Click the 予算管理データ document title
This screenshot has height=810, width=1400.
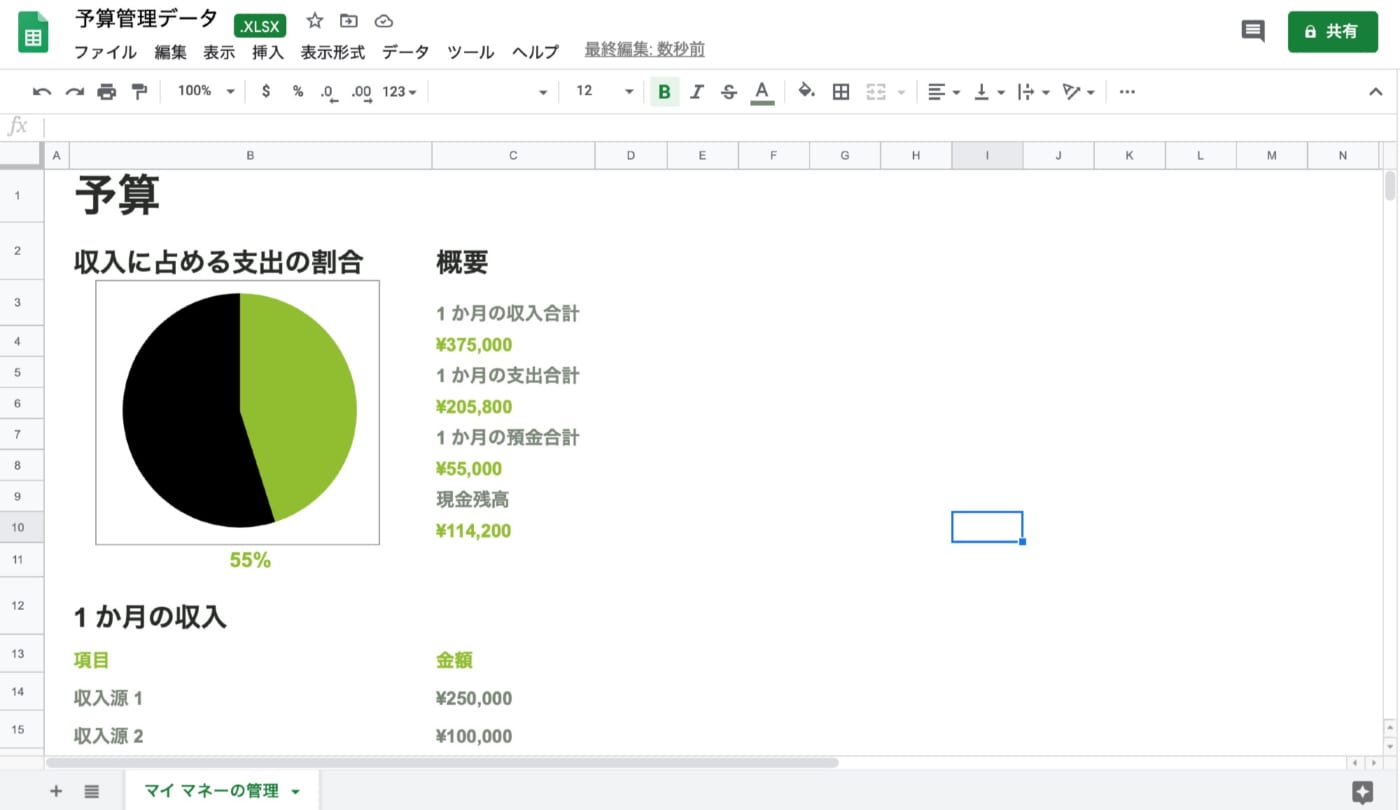pyautogui.click(x=146, y=19)
